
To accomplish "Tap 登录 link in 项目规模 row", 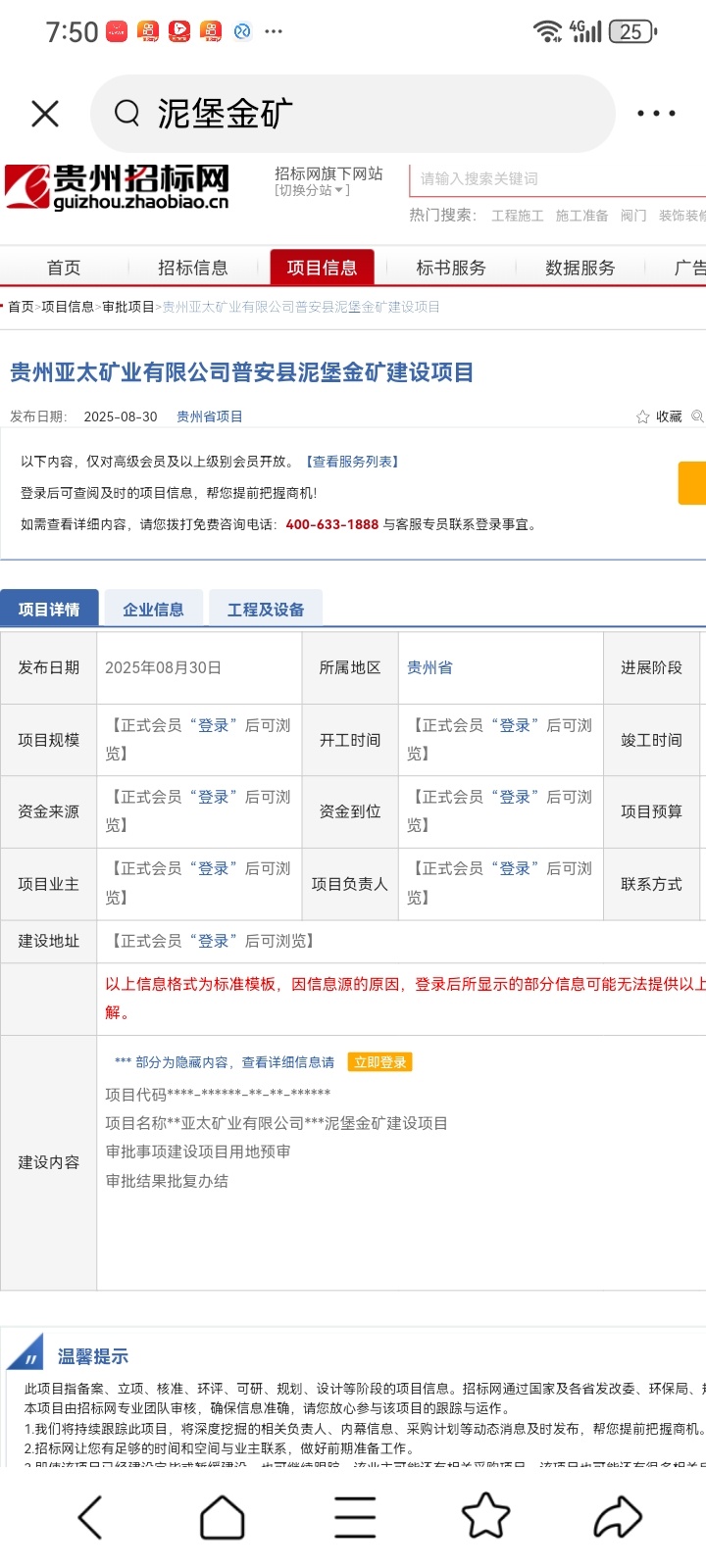I will pyautogui.click(x=213, y=725).
